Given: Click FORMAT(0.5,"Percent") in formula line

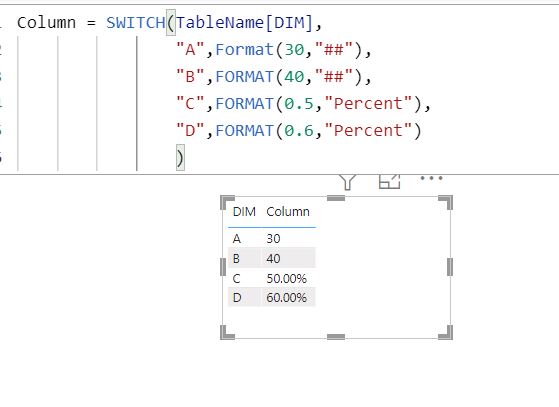Looking at the screenshot, I should click(x=319, y=103).
